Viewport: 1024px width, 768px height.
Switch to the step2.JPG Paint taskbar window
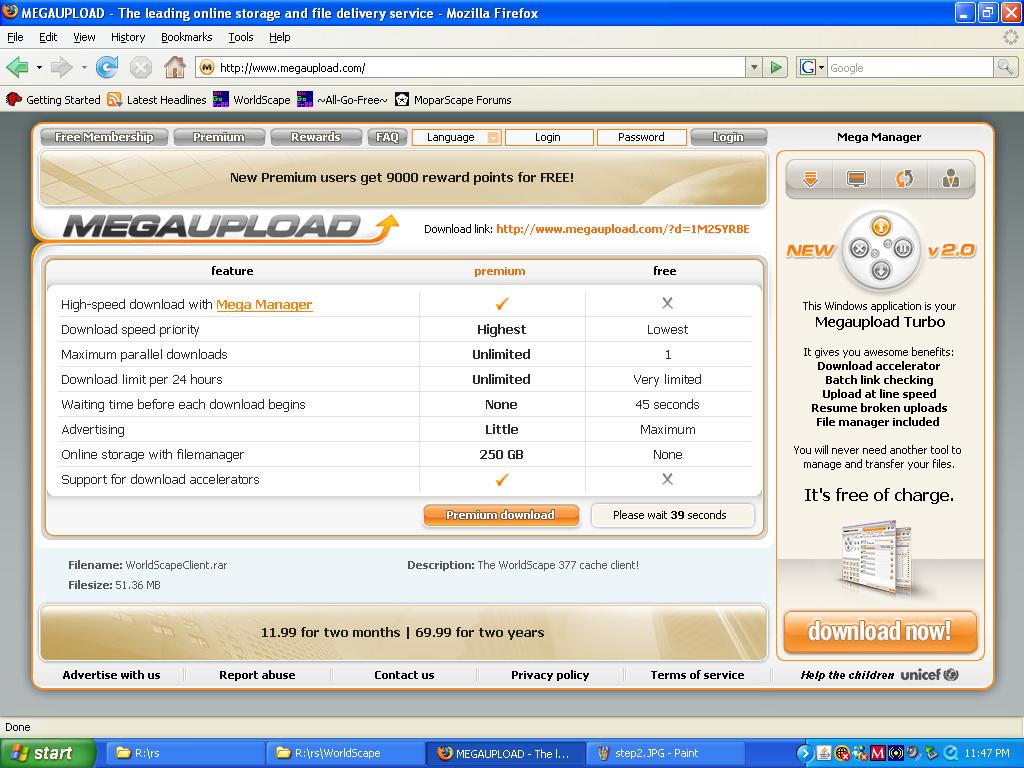point(666,753)
